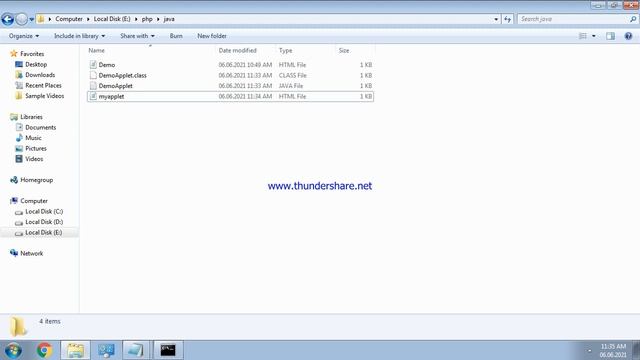Click the search magnifier icon
Image resolution: width=640 pixels, height=360 pixels.
(633, 19)
